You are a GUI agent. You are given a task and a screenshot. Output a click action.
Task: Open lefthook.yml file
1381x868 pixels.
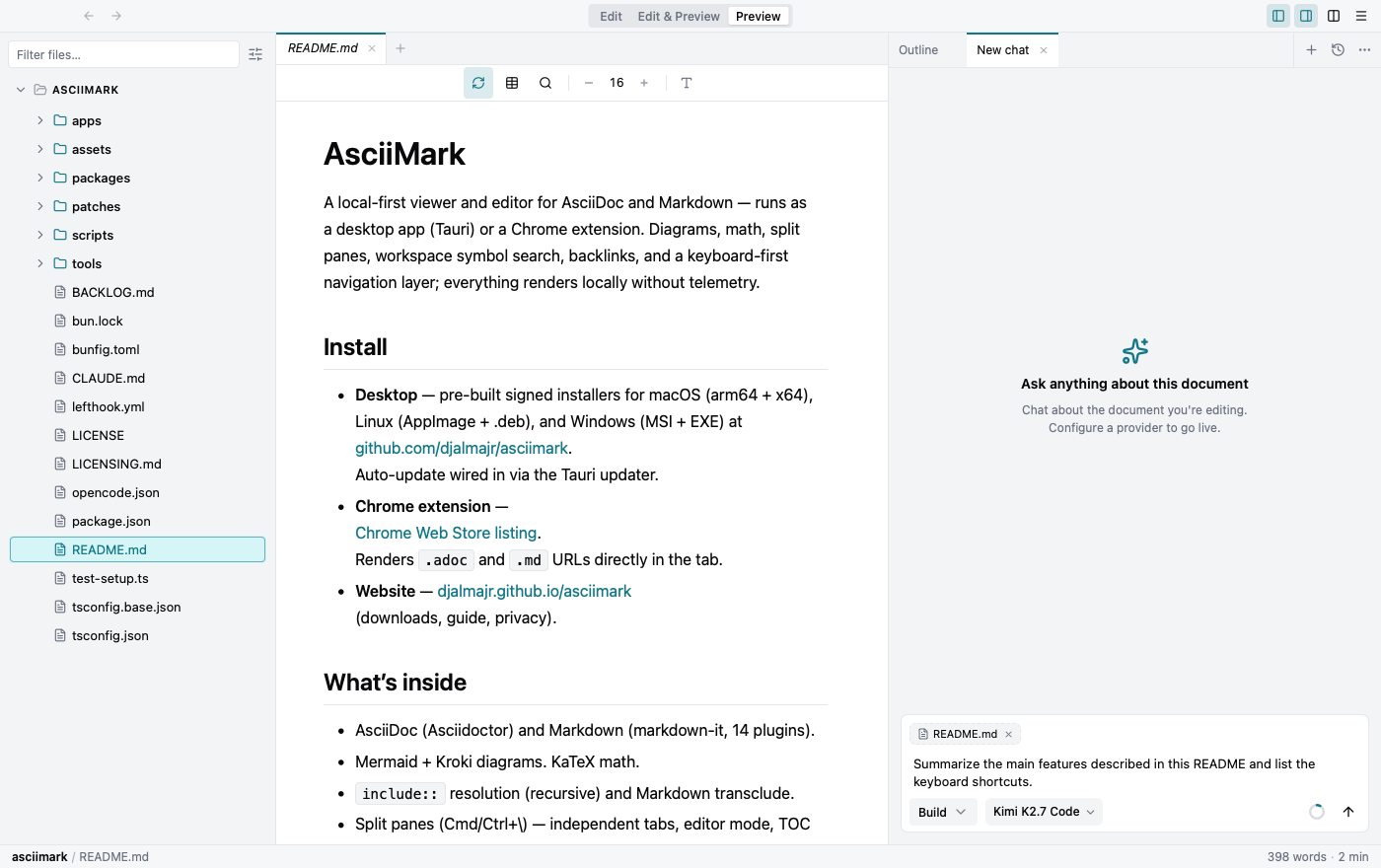[x=137, y=406]
